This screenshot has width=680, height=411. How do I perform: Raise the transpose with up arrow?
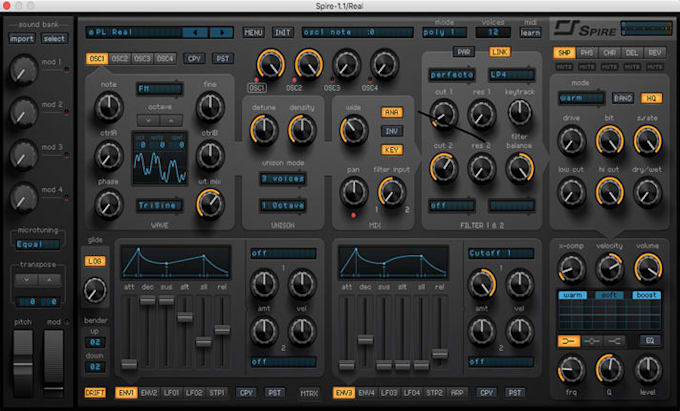click(49, 280)
